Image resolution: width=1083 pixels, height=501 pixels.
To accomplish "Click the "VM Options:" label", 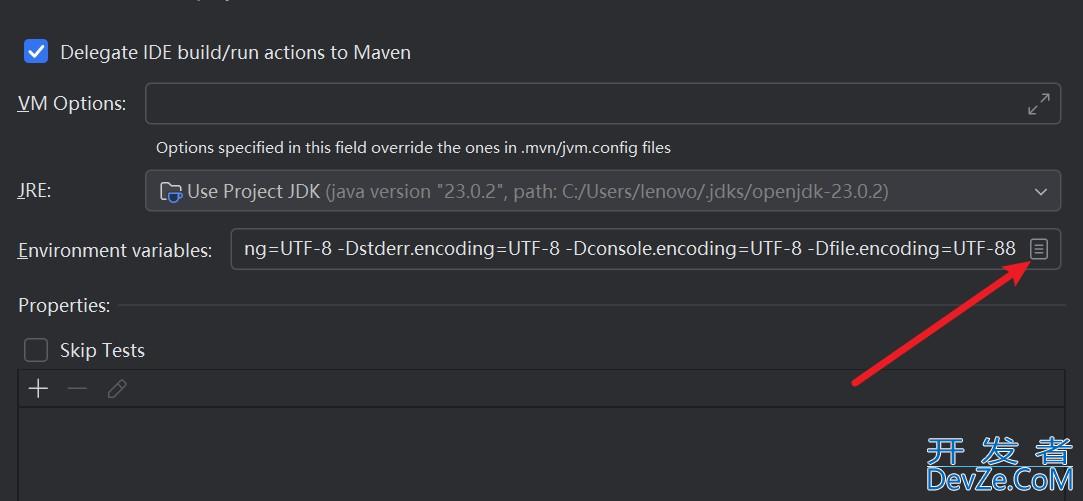I will 72,104.
